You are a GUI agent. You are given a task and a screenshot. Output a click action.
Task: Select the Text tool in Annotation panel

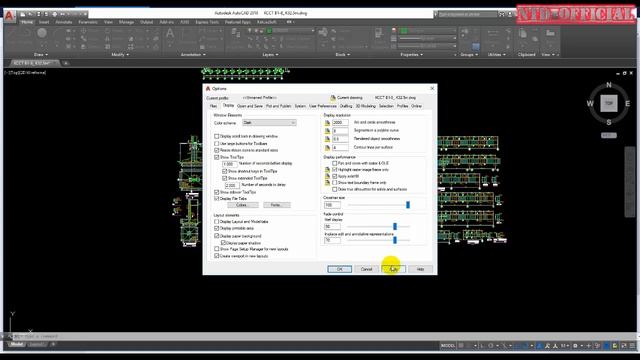[170, 33]
